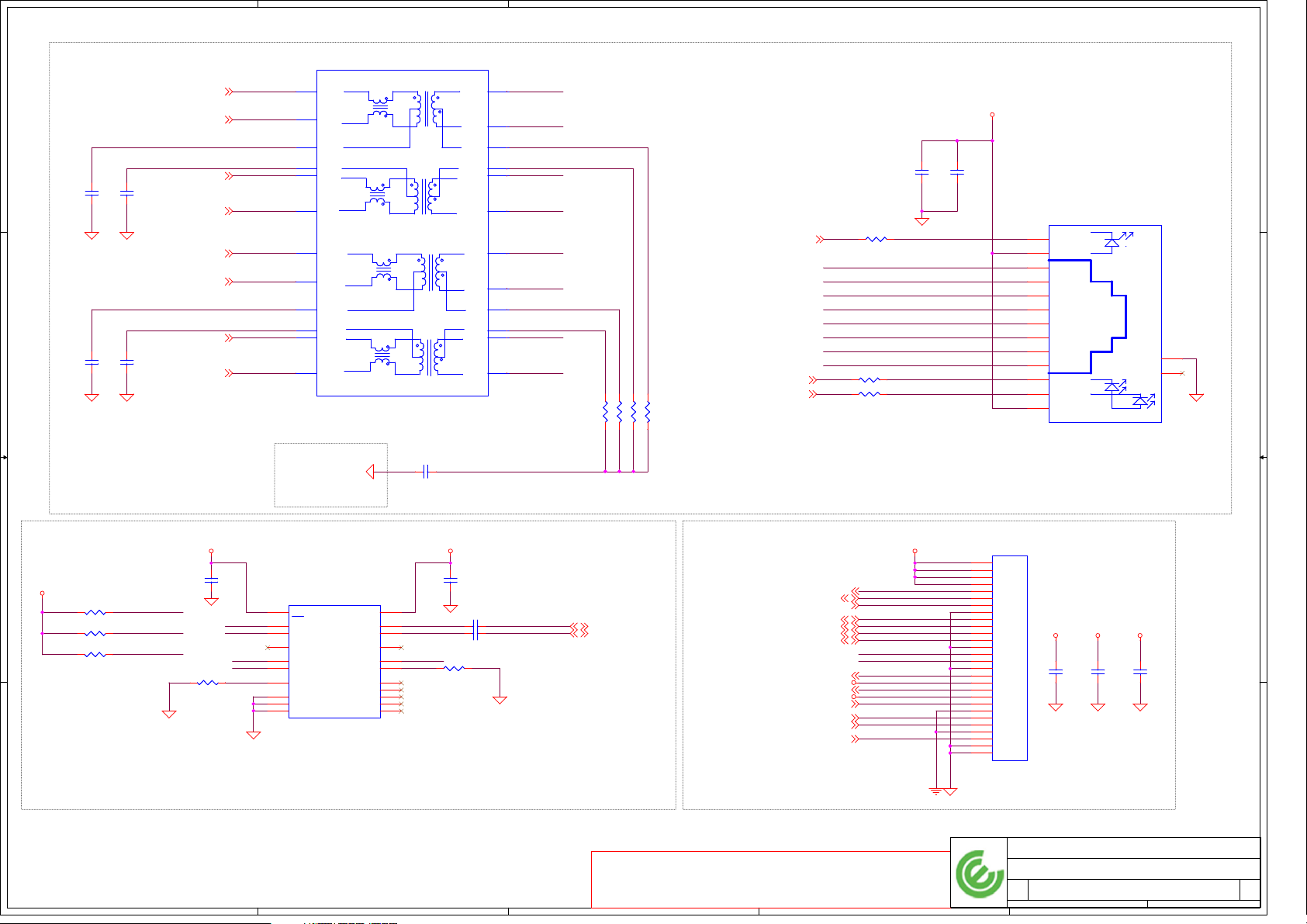Click the small dashed box enclosing the ground arrow
Image resolution: width=1307 pixels, height=924 pixels.
(330, 475)
